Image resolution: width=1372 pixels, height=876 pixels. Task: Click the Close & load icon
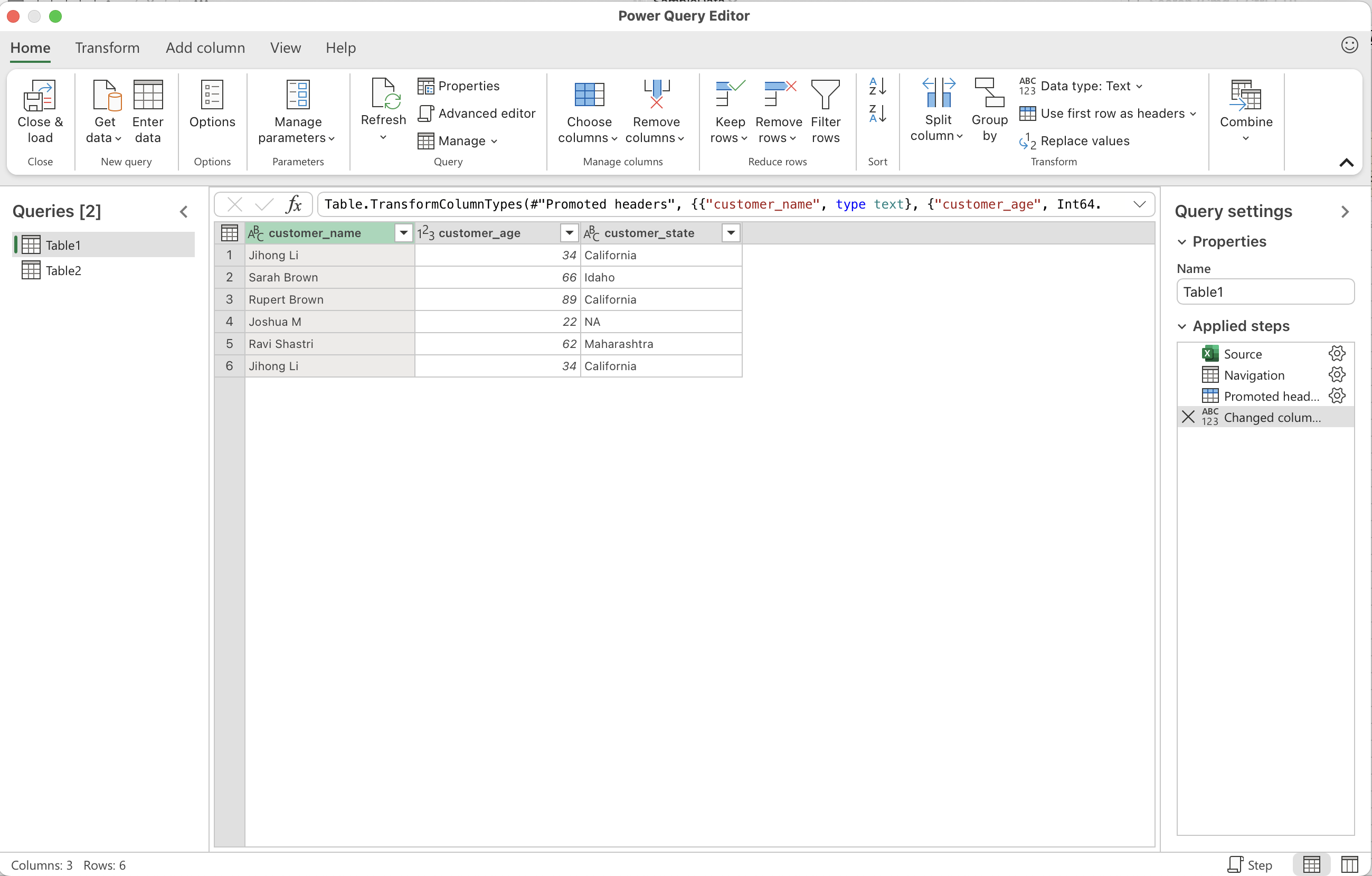[x=40, y=96]
